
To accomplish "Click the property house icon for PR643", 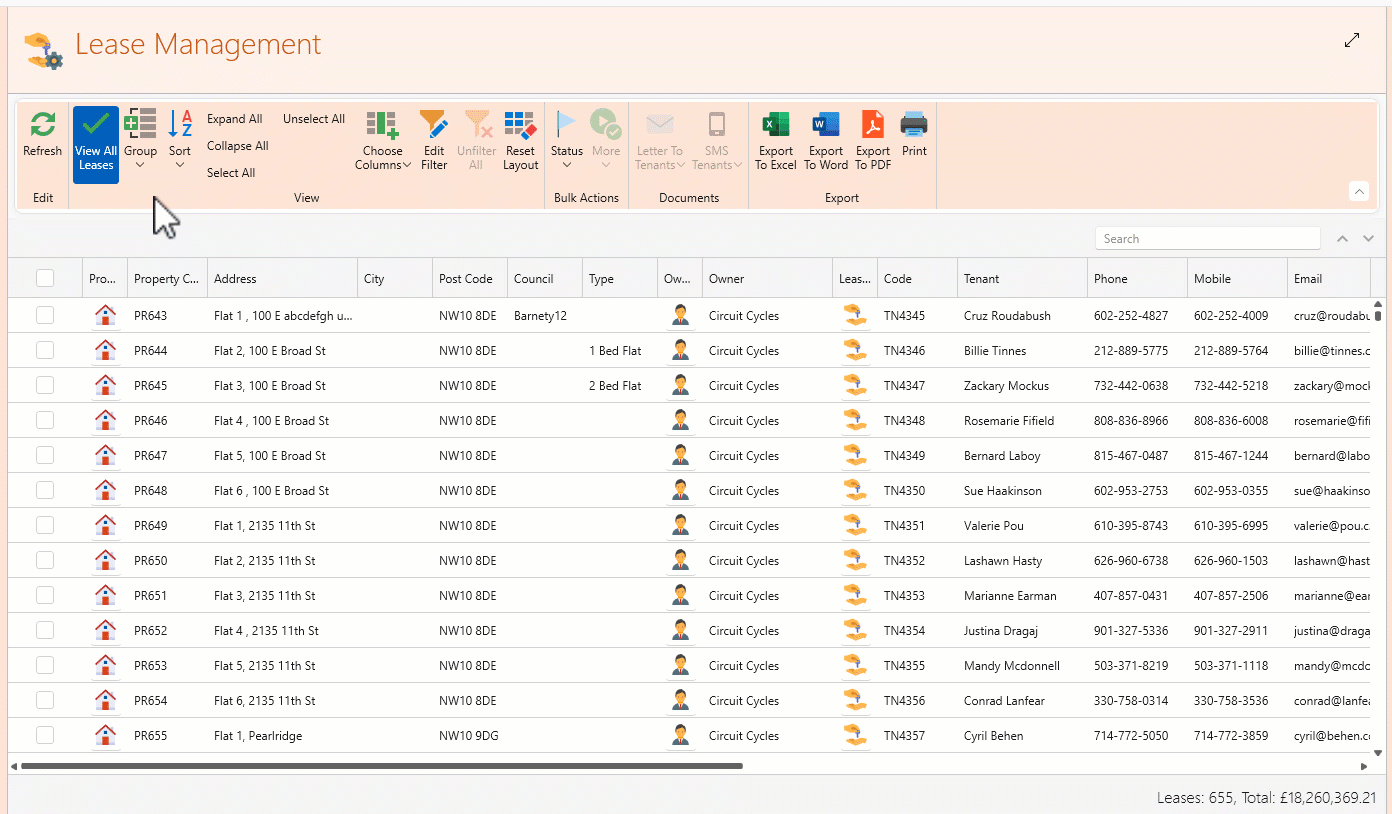I will click(x=105, y=316).
